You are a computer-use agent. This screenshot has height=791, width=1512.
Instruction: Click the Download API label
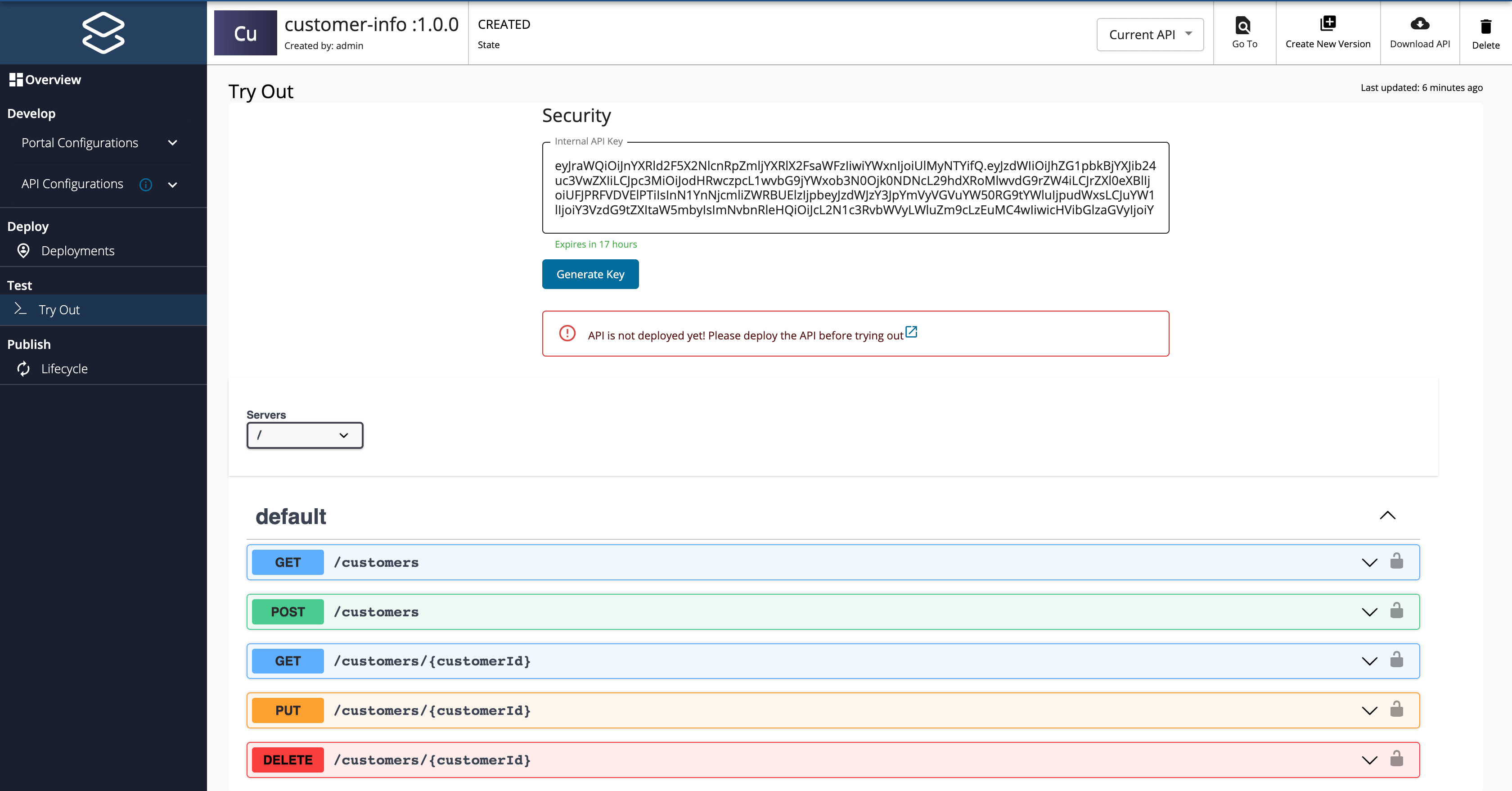(1420, 44)
